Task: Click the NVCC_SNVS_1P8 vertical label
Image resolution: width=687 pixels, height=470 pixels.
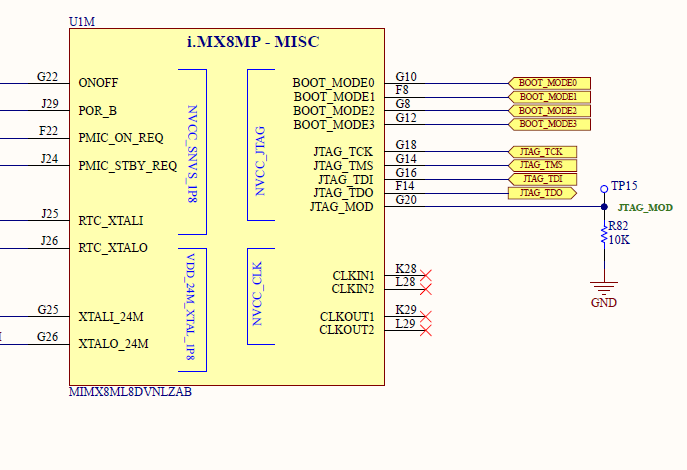Action: [x=192, y=154]
